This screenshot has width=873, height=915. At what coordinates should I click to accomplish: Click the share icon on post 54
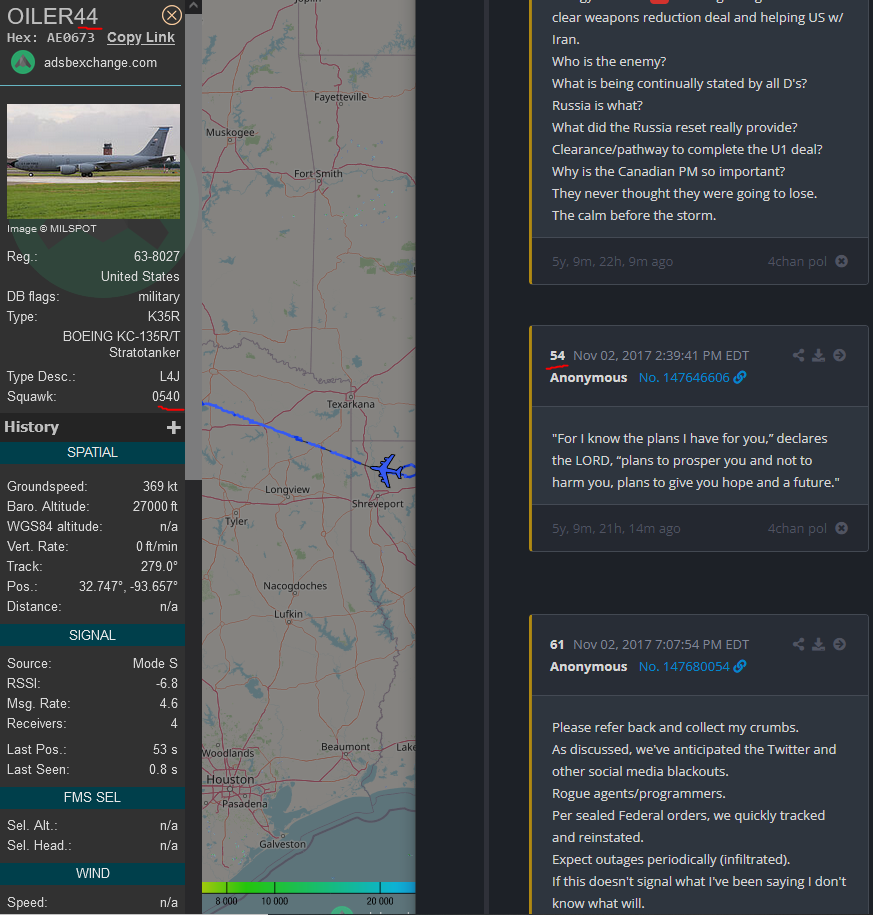click(x=798, y=355)
